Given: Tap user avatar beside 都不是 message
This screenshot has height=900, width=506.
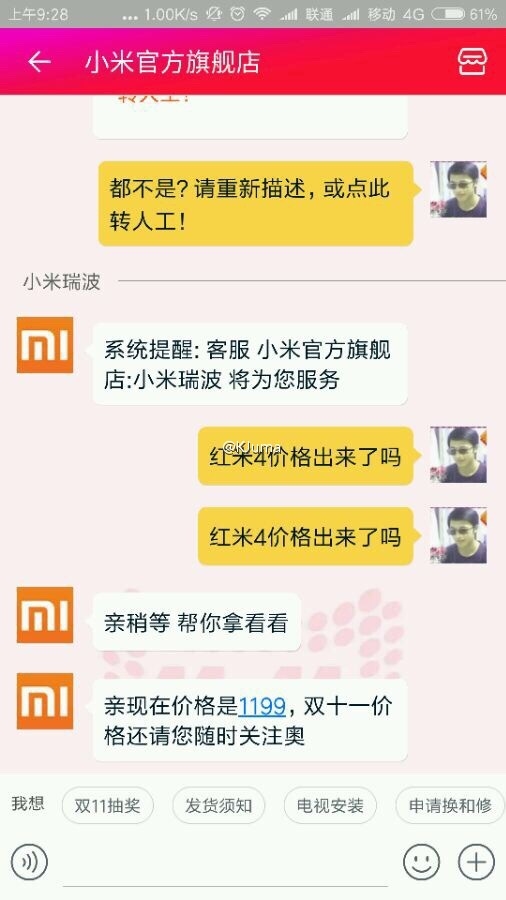Looking at the screenshot, I should click(x=458, y=189).
